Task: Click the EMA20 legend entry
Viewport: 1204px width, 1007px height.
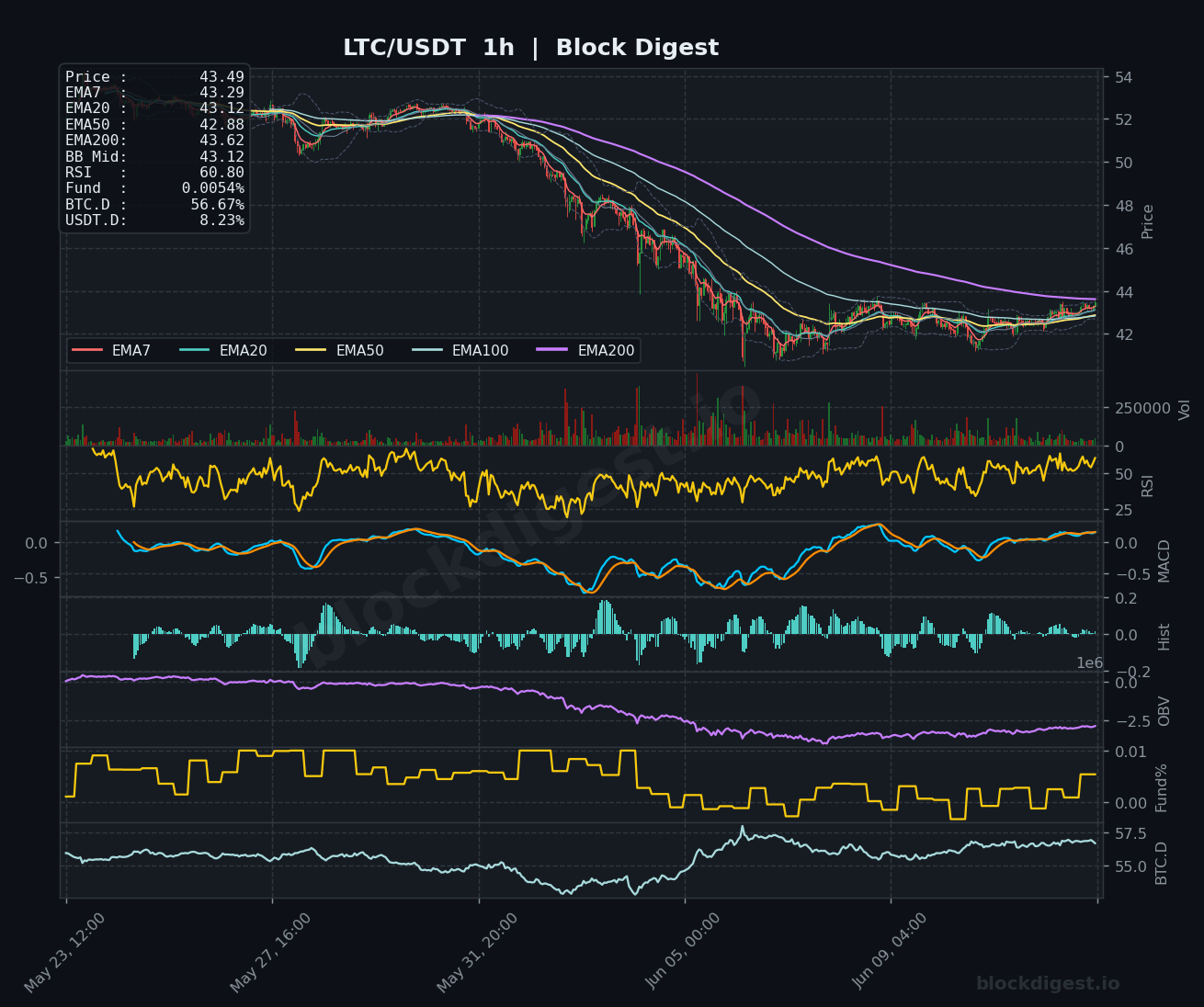Action: [x=223, y=351]
